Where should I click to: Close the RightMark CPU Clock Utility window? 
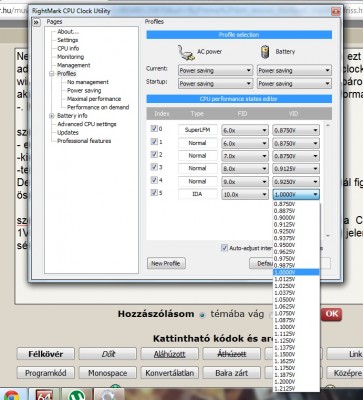[x=335, y=11]
